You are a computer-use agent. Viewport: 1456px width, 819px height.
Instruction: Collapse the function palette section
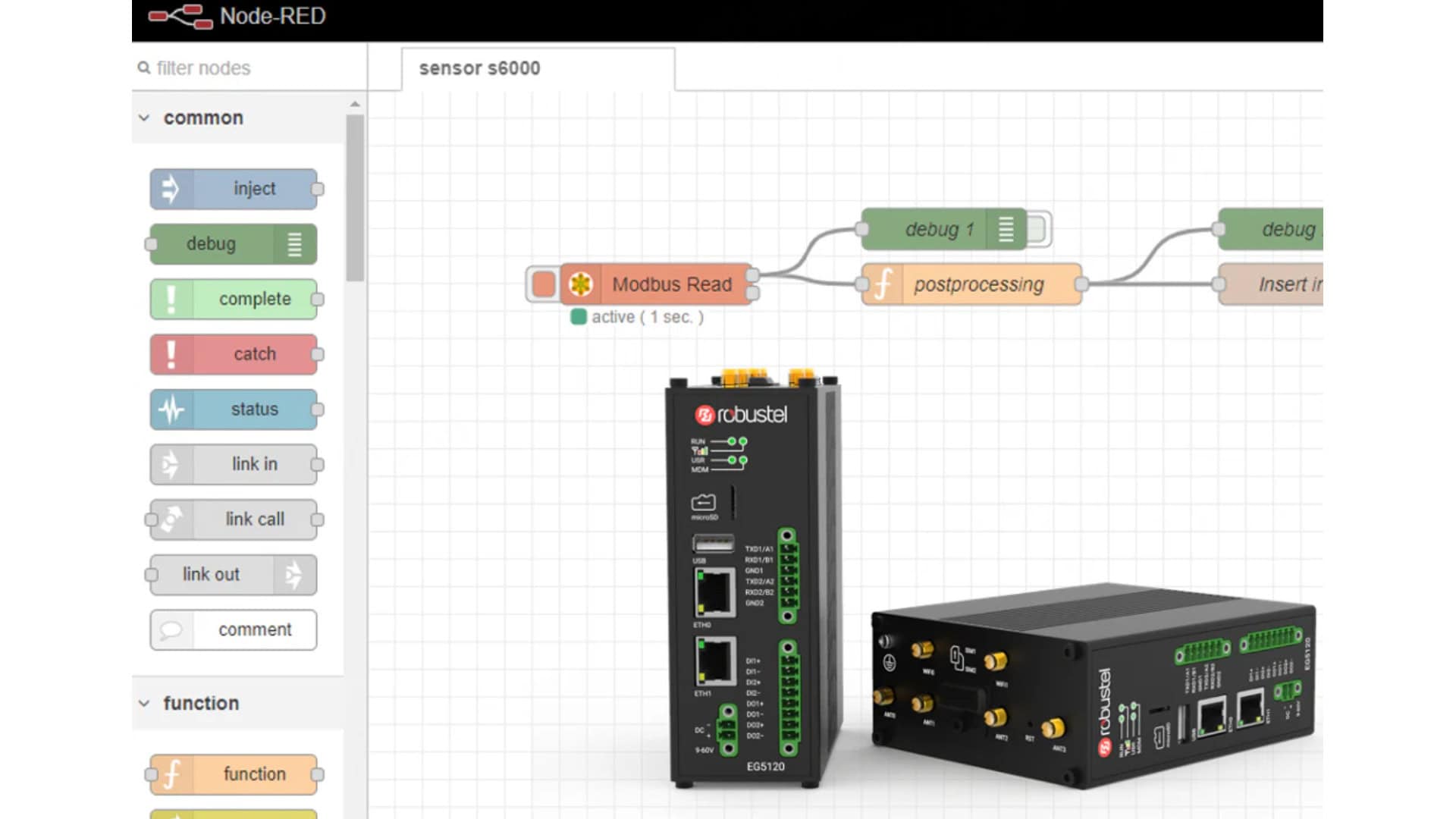pos(145,703)
